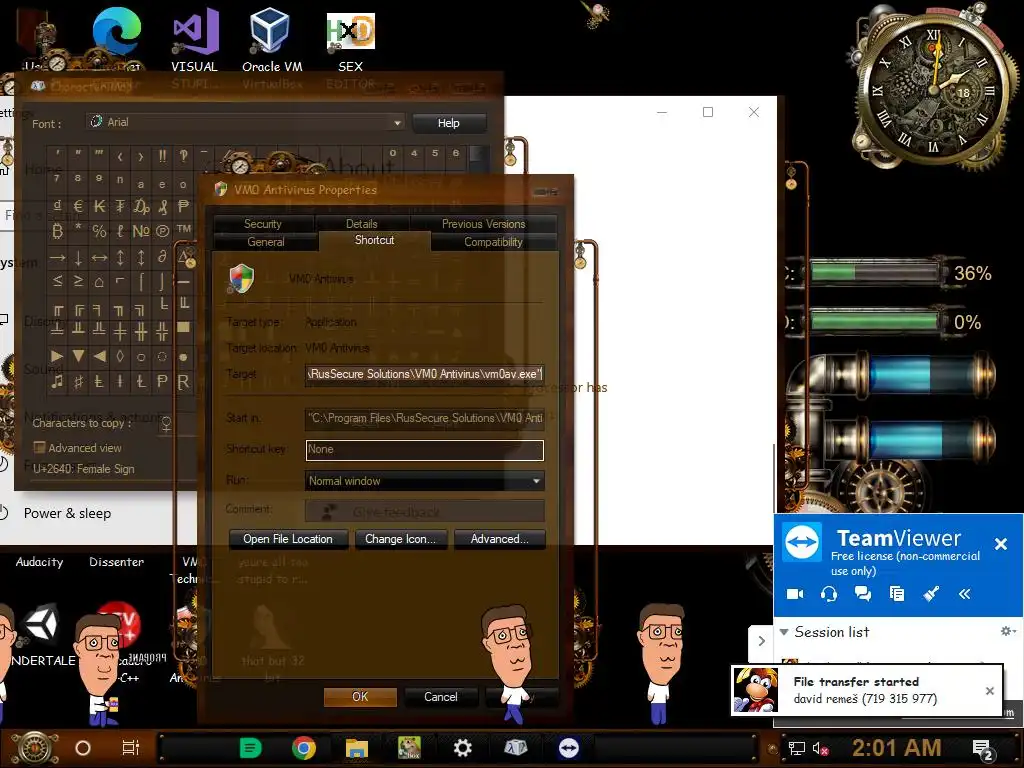Open the Run Normal window dropdown
The height and width of the screenshot is (768, 1024).
click(x=424, y=481)
